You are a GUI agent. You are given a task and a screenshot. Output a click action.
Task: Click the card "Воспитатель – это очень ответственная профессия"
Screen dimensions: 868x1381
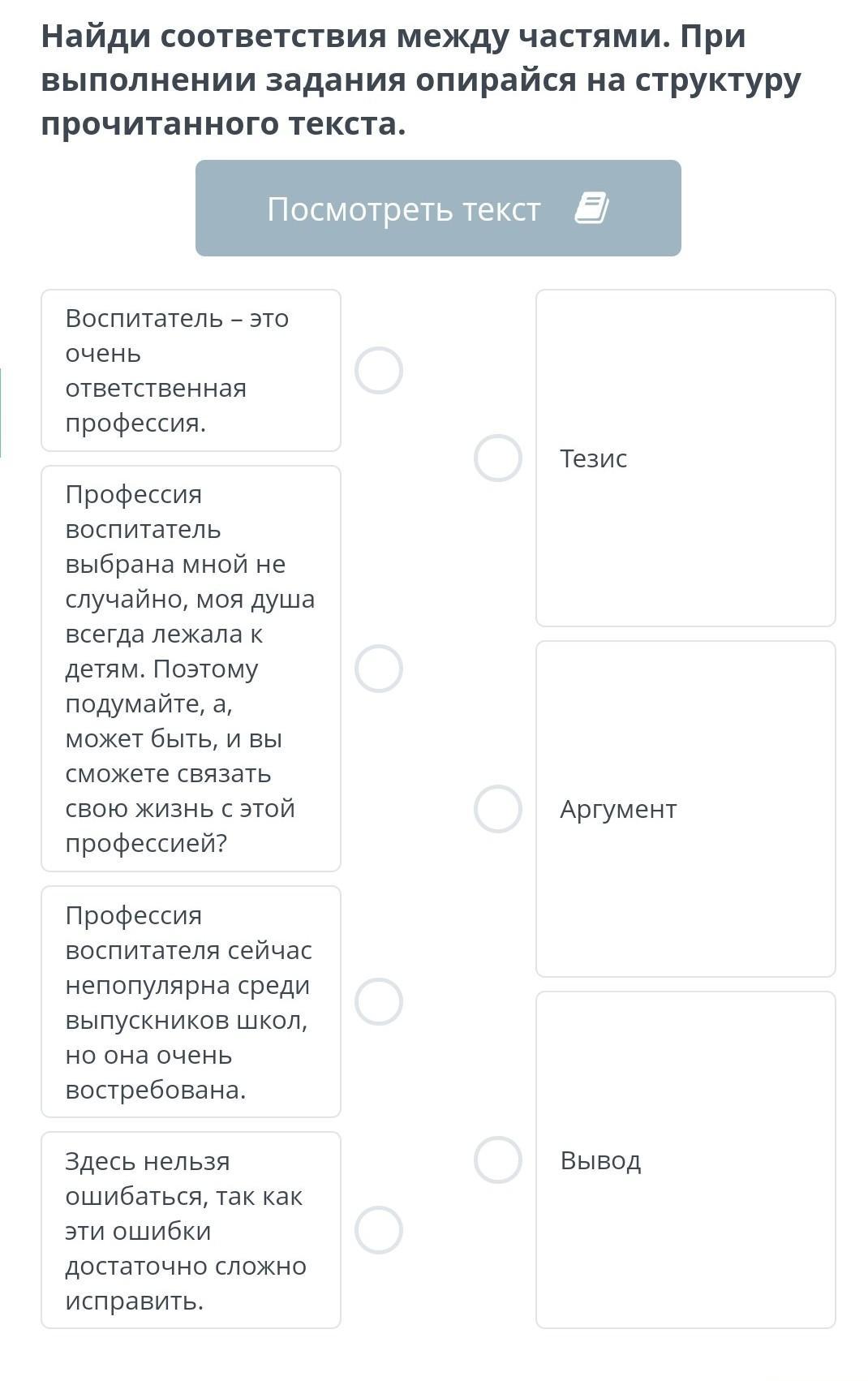(191, 370)
